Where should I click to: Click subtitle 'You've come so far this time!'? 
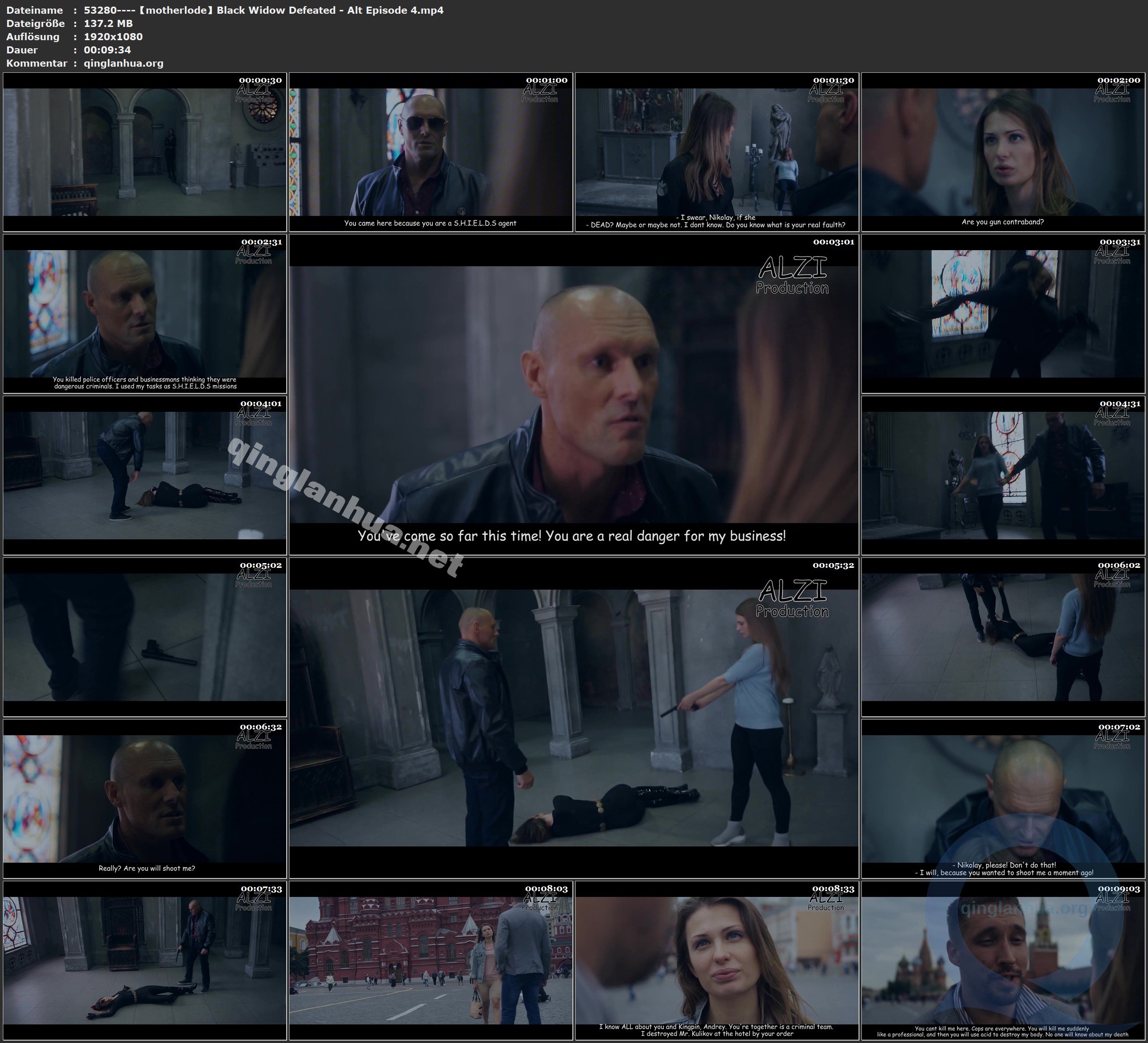click(x=450, y=536)
